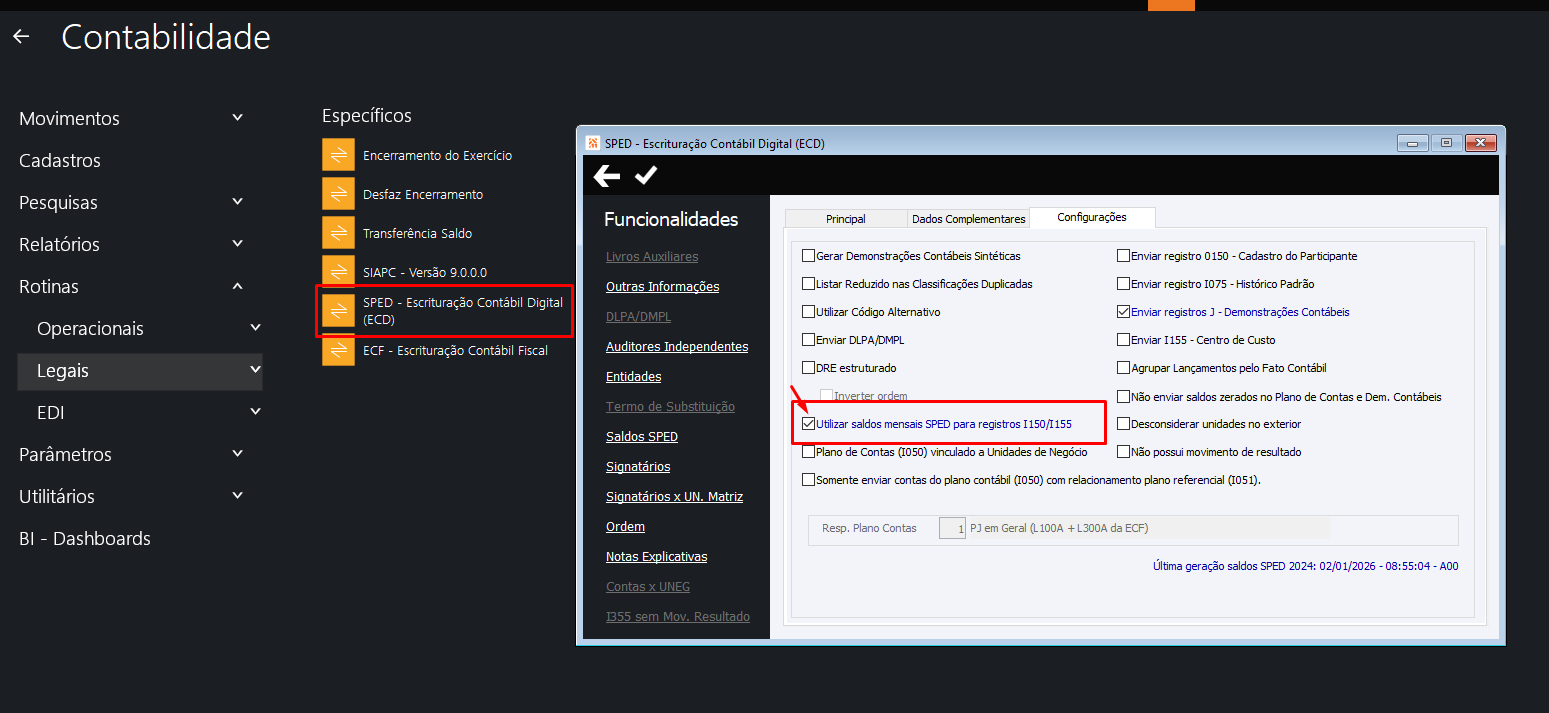Screen dimensions: 1549x713
Task: Enable DRE estruturado checkbox
Action: pyautogui.click(x=809, y=368)
